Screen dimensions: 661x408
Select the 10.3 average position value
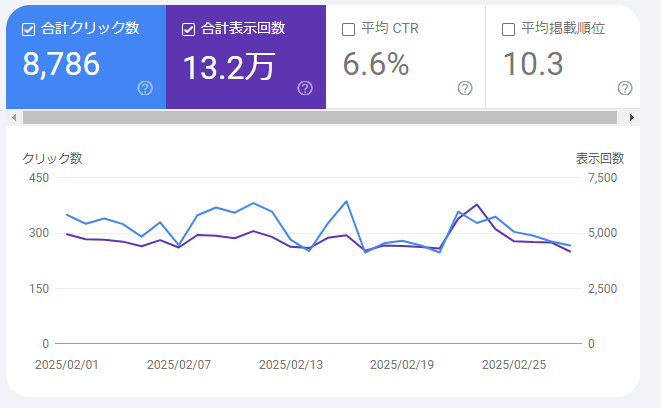533,64
